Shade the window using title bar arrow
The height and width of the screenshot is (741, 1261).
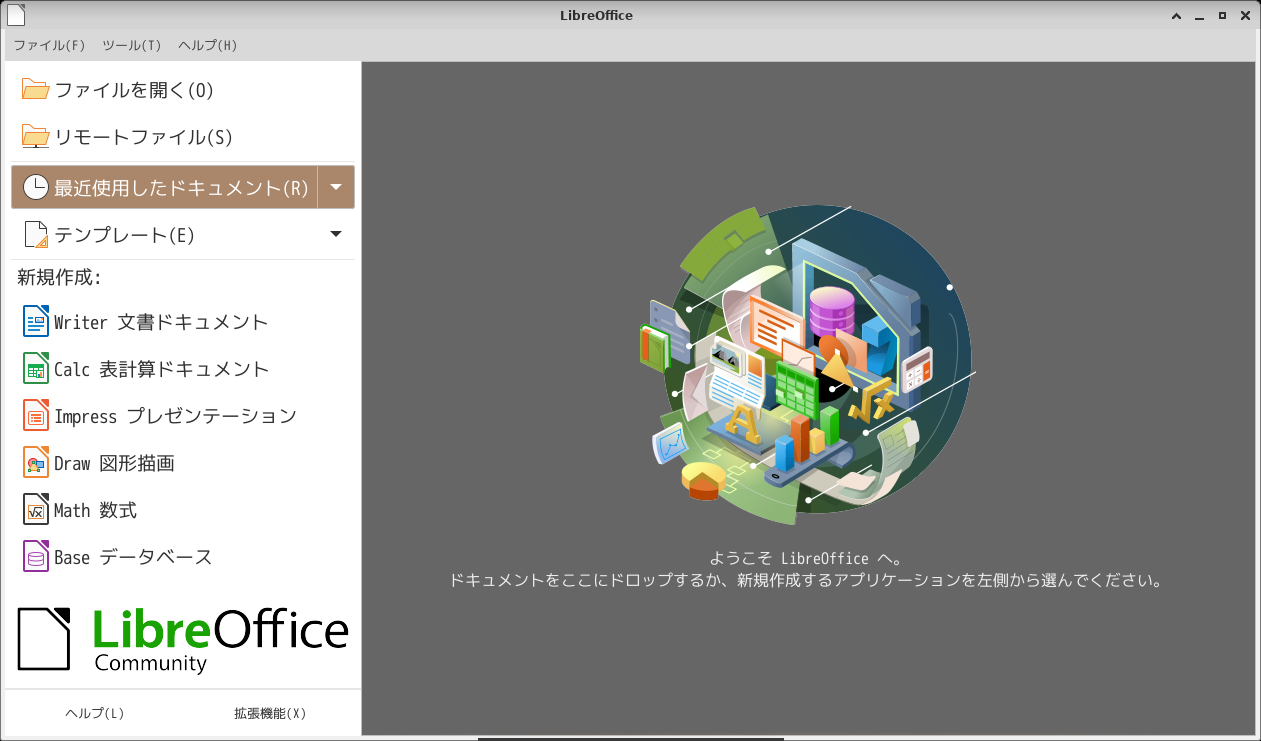pos(1177,15)
